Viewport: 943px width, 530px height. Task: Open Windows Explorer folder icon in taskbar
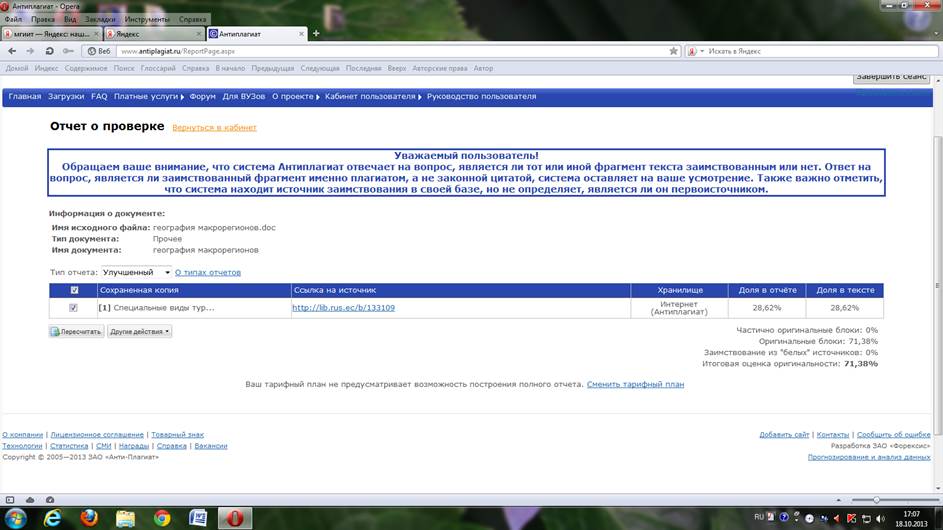(126, 518)
